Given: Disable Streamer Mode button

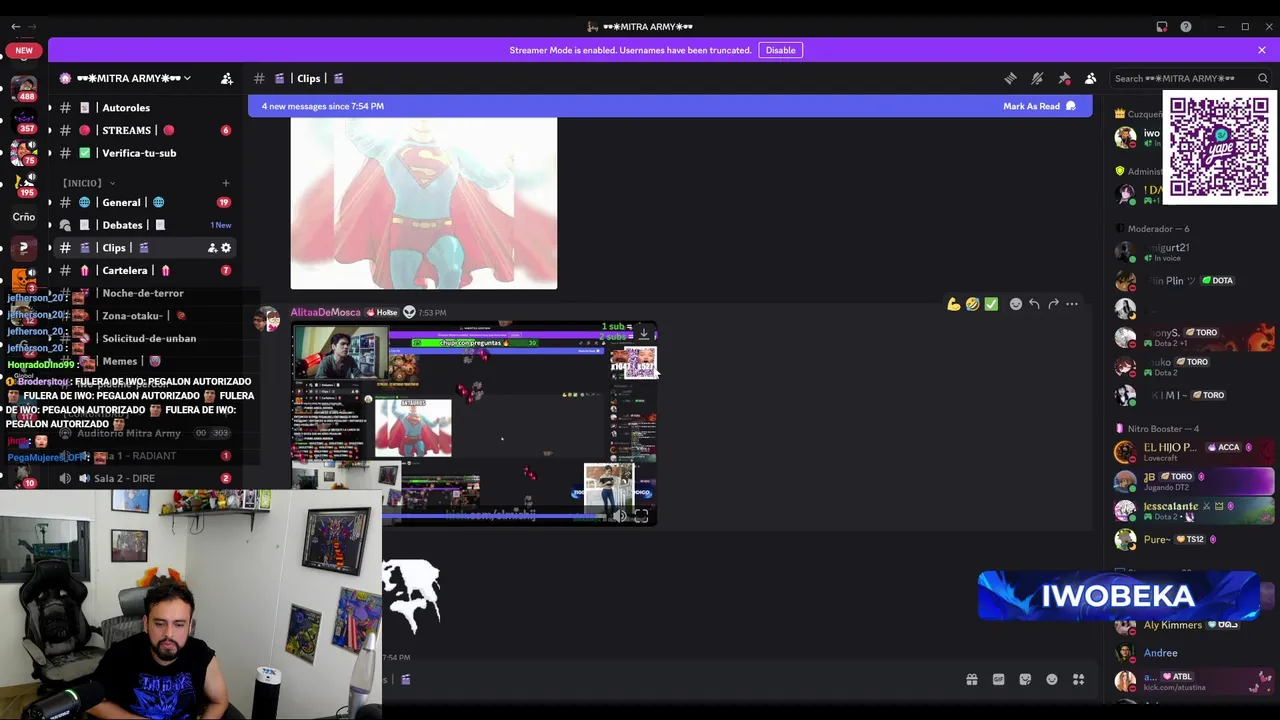Looking at the screenshot, I should coord(780,50).
